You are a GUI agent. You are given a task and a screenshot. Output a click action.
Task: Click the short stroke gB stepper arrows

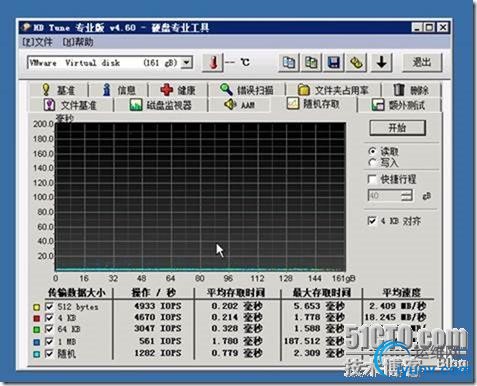pos(407,196)
